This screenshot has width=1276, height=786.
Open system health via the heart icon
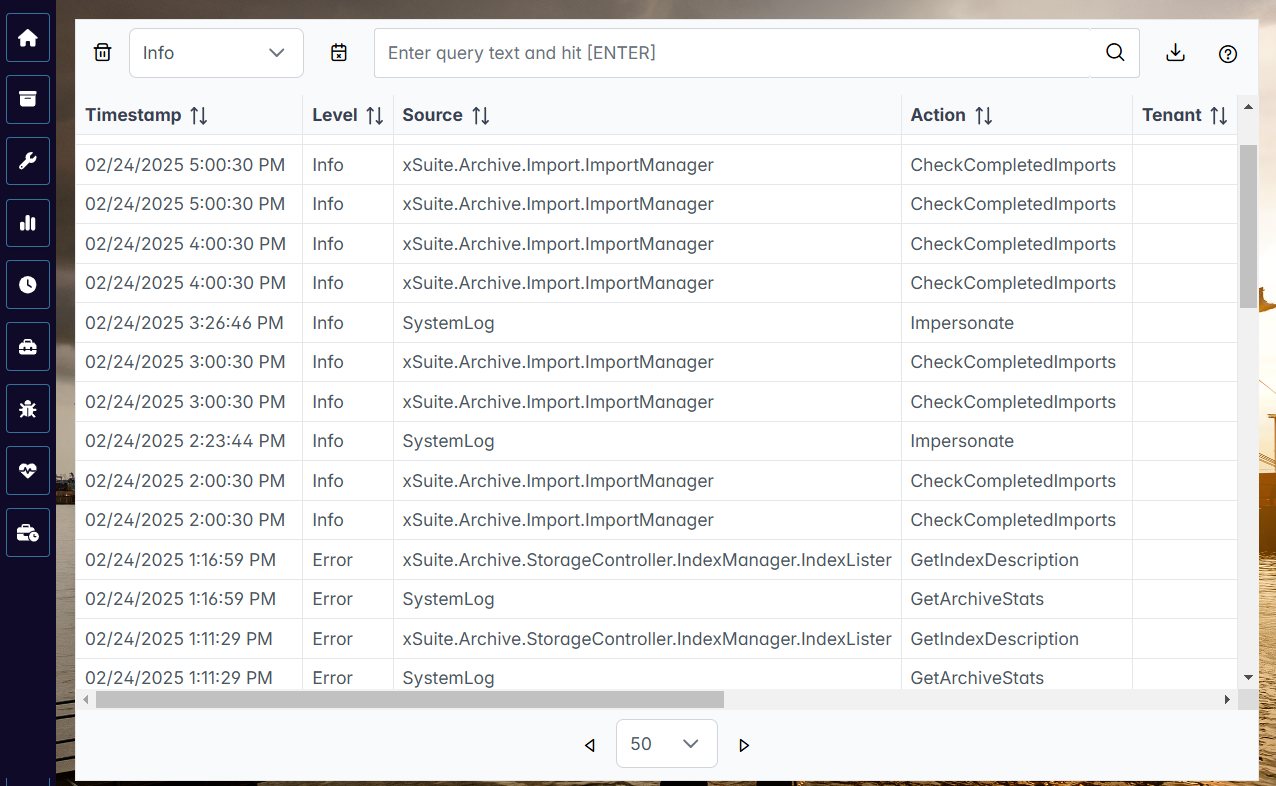pos(27,470)
